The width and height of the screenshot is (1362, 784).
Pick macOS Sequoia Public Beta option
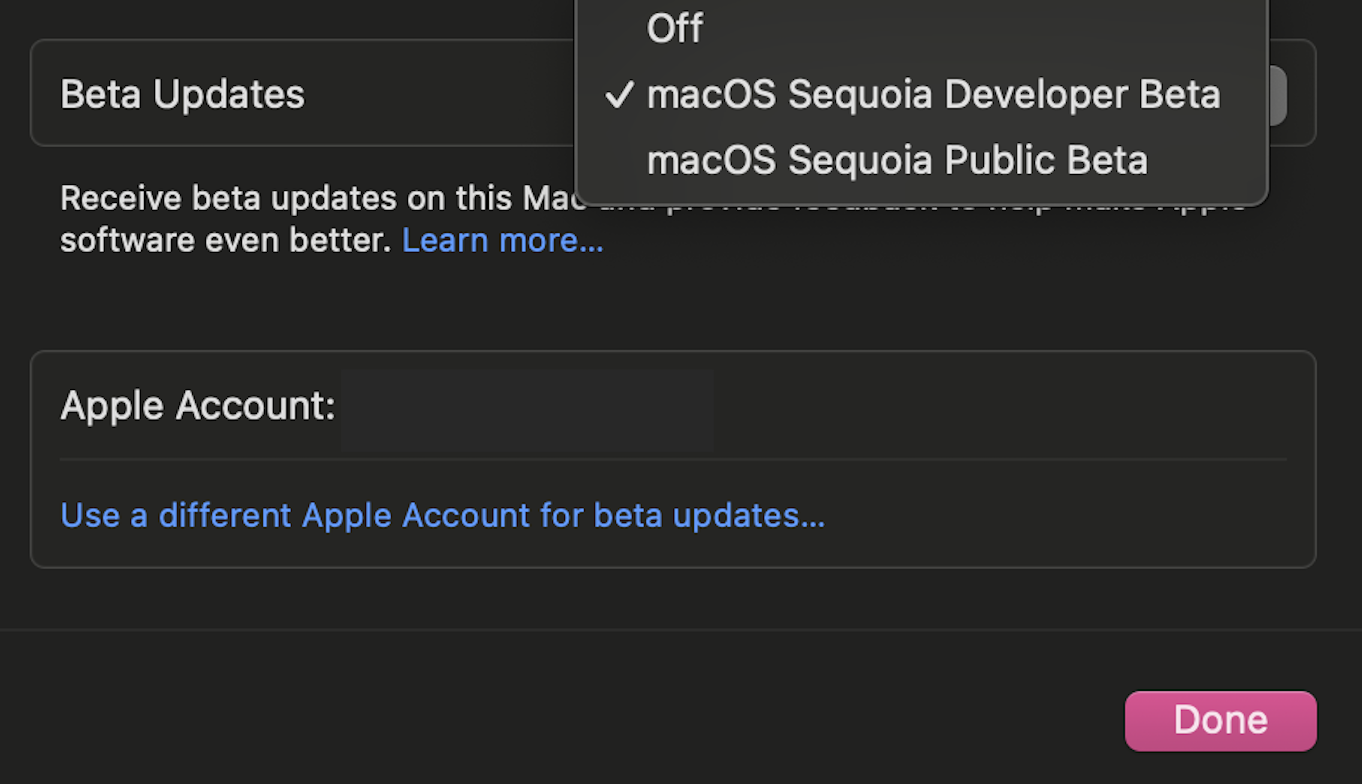tap(897, 160)
